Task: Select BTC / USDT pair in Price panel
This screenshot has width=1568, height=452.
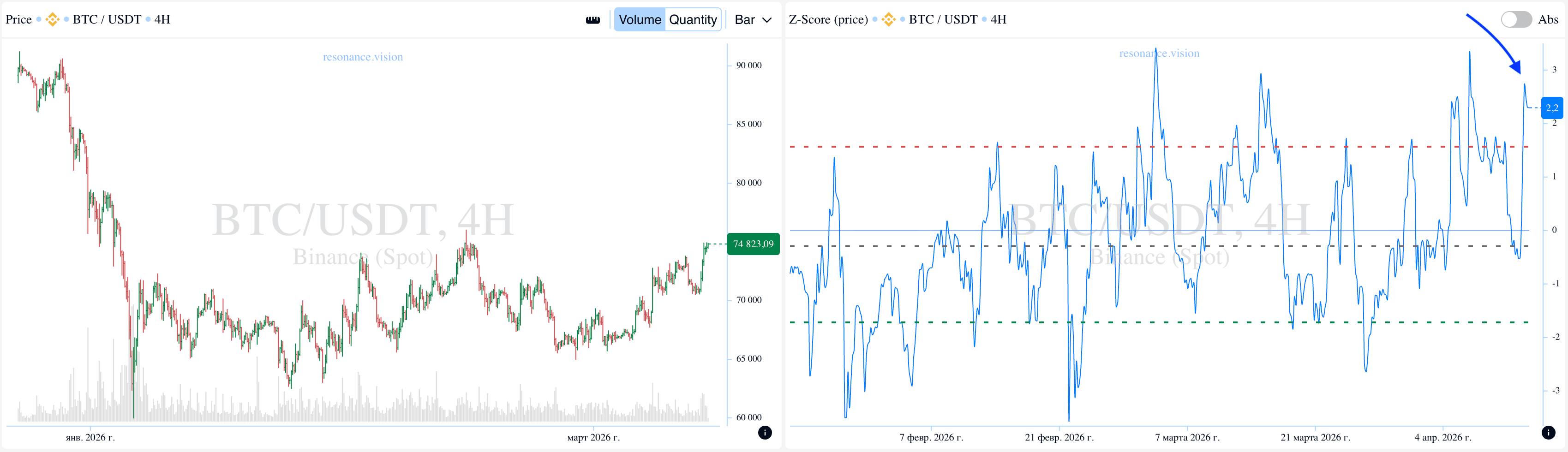Action: coord(107,19)
